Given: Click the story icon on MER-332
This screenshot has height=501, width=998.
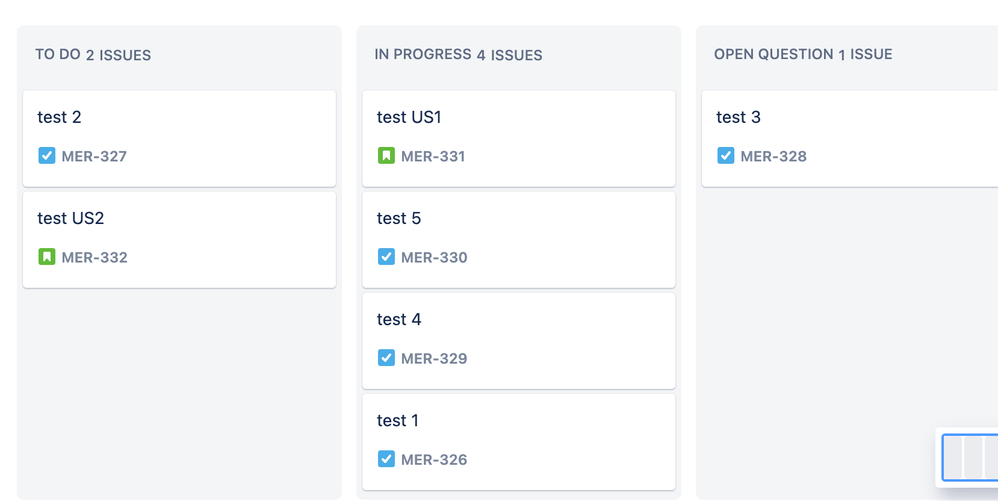Looking at the screenshot, I should click(47, 257).
